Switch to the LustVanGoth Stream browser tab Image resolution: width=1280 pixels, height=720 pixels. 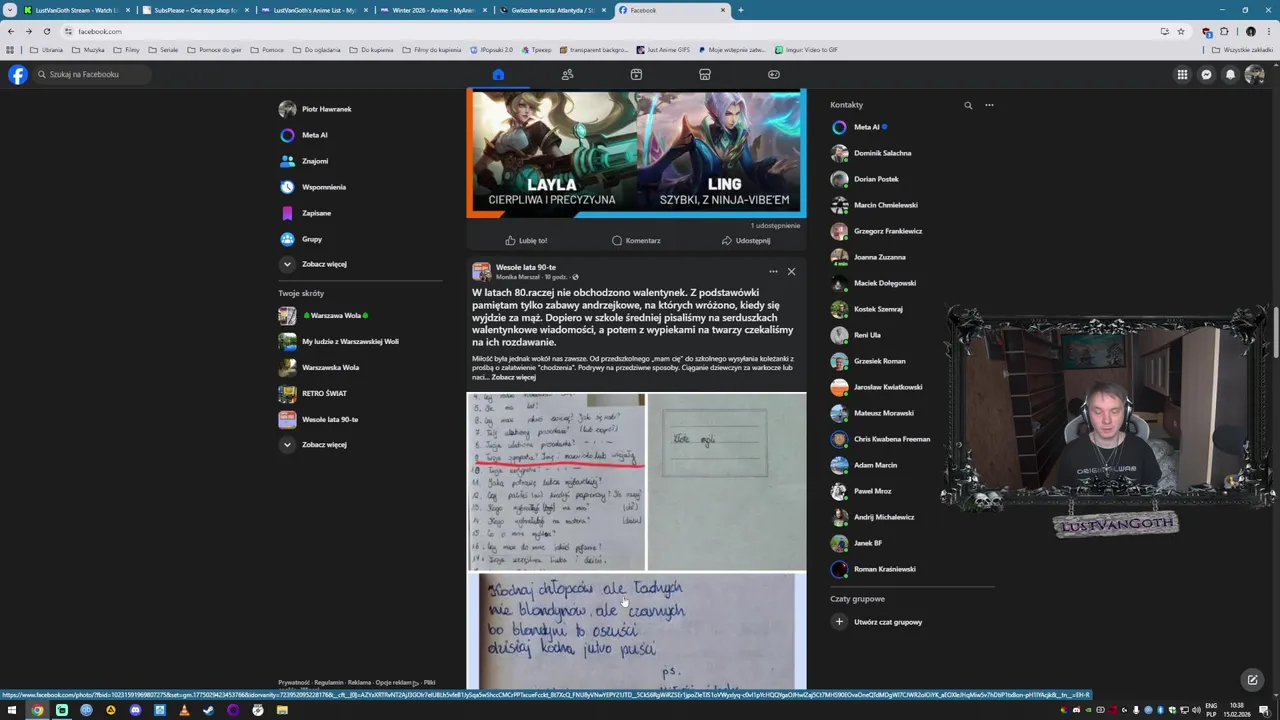[76, 10]
